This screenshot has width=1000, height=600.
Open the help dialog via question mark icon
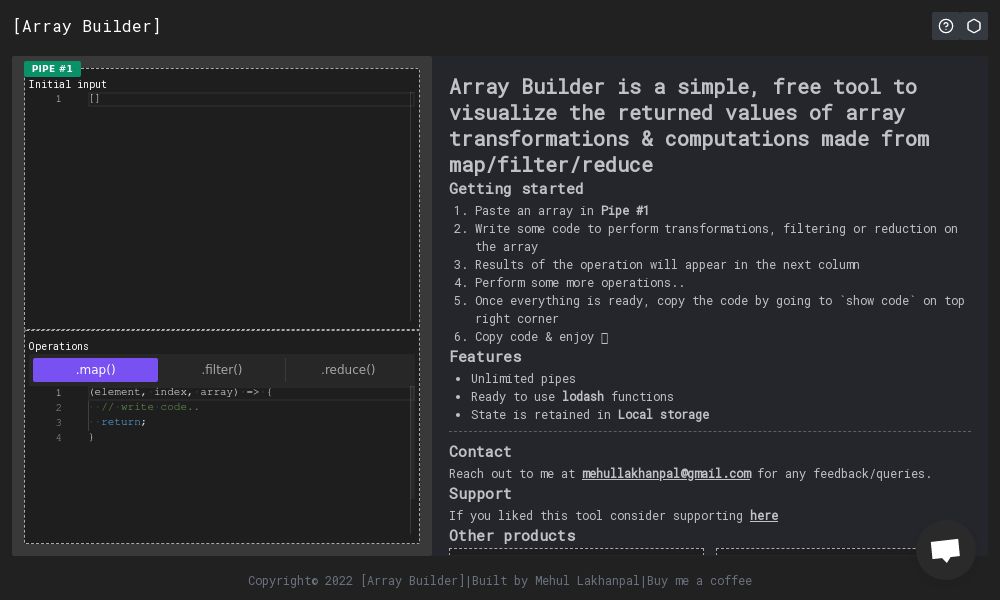click(x=946, y=26)
